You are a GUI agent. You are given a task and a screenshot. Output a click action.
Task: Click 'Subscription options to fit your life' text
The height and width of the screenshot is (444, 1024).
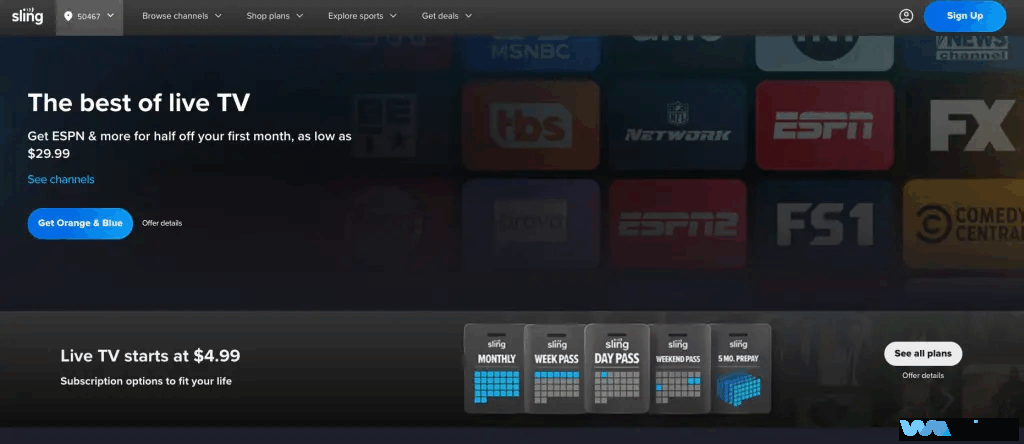click(146, 381)
